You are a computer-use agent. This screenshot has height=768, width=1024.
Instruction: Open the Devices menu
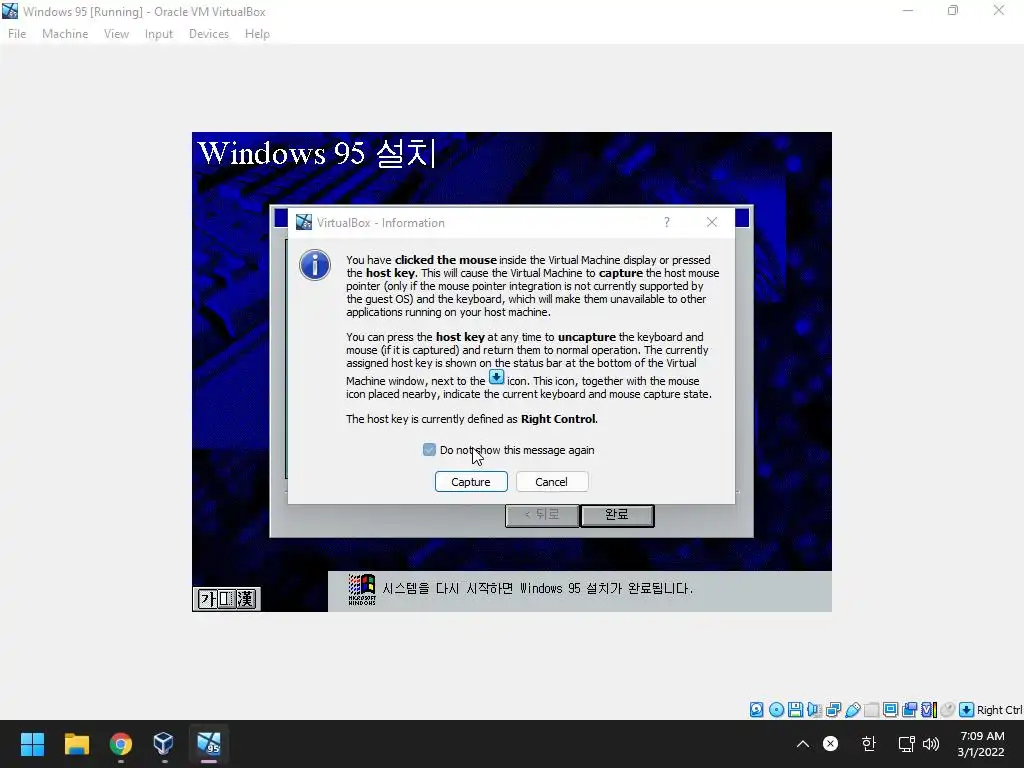tap(209, 34)
